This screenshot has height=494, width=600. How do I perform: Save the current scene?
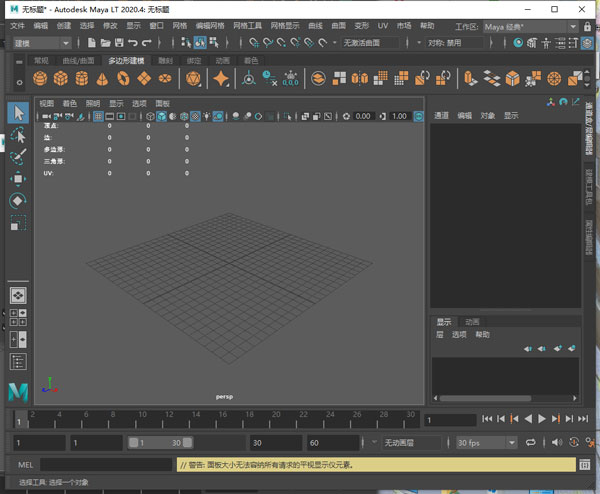tap(119, 42)
